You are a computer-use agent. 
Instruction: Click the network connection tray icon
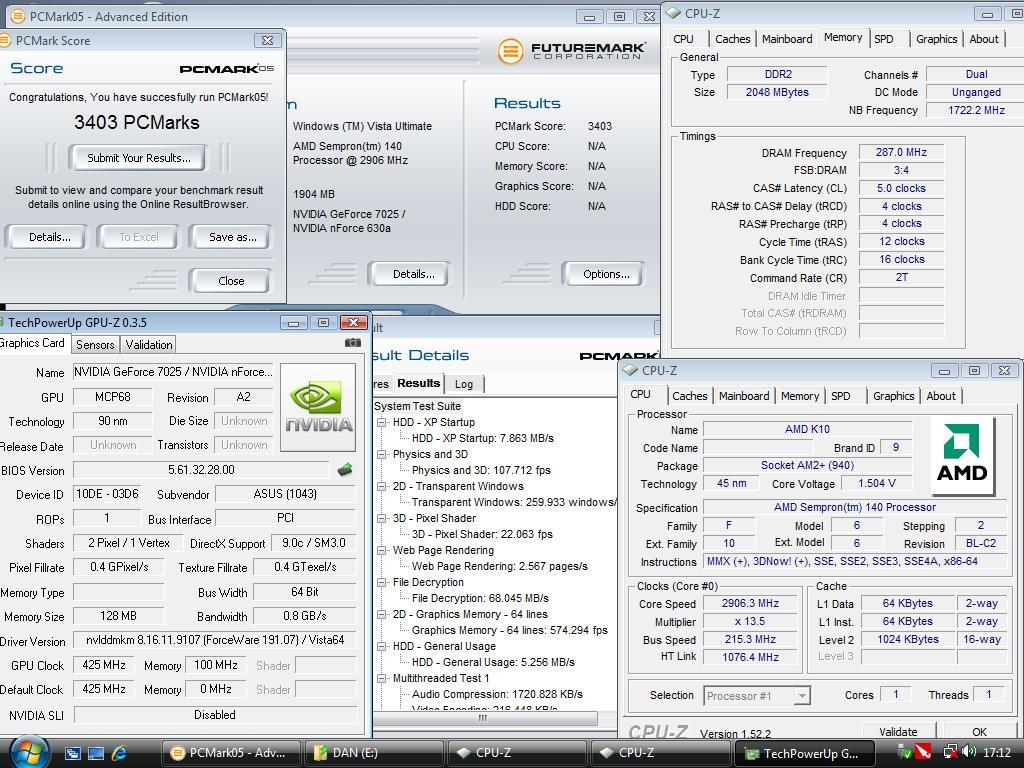(951, 752)
